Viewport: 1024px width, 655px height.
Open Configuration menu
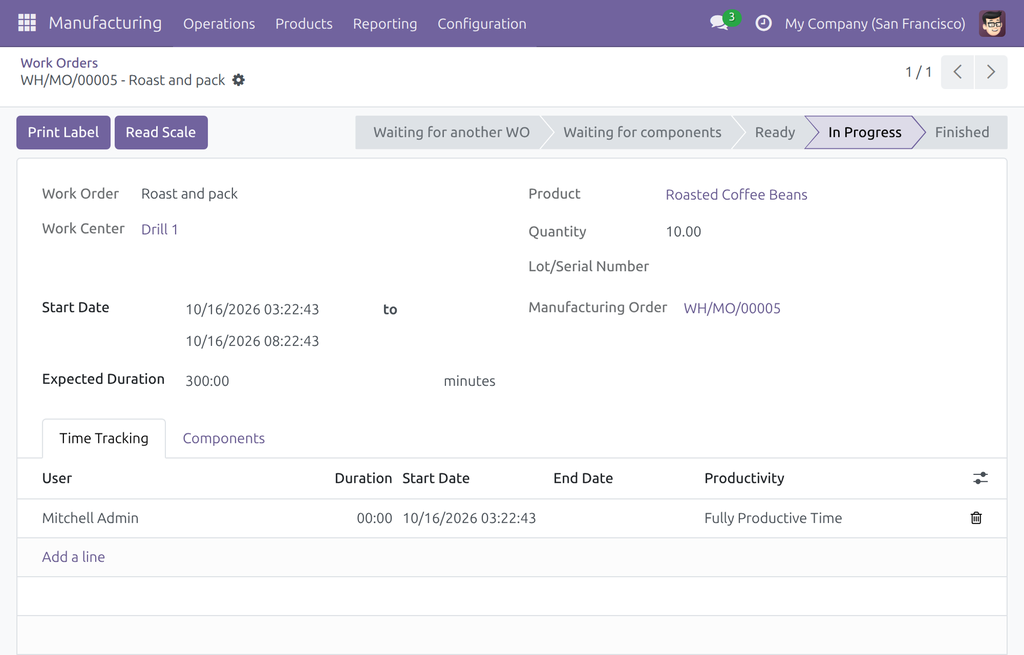tap(482, 24)
